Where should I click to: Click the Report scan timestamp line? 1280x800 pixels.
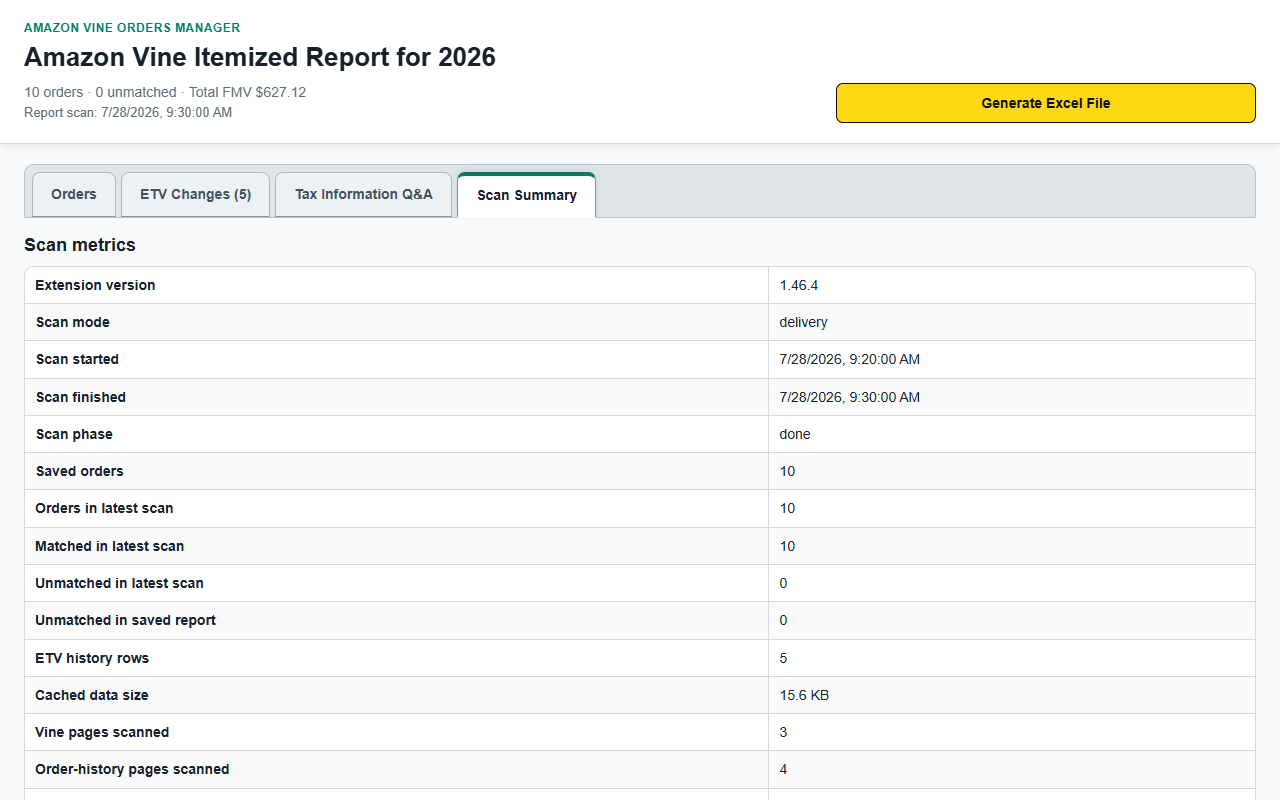(128, 112)
